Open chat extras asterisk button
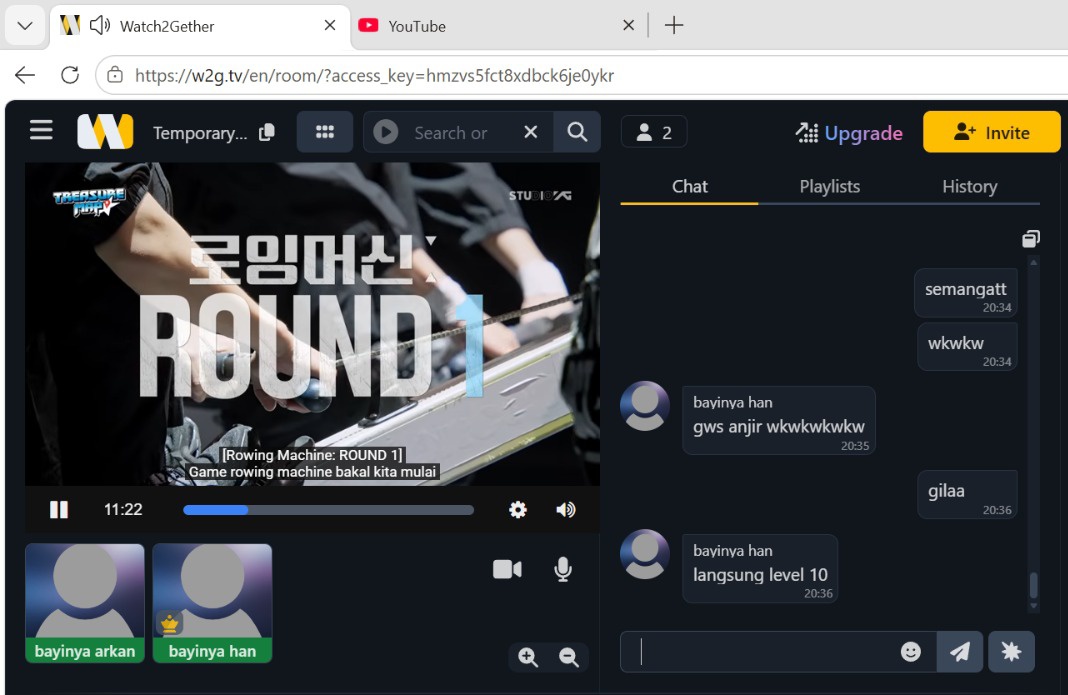 [x=1011, y=651]
